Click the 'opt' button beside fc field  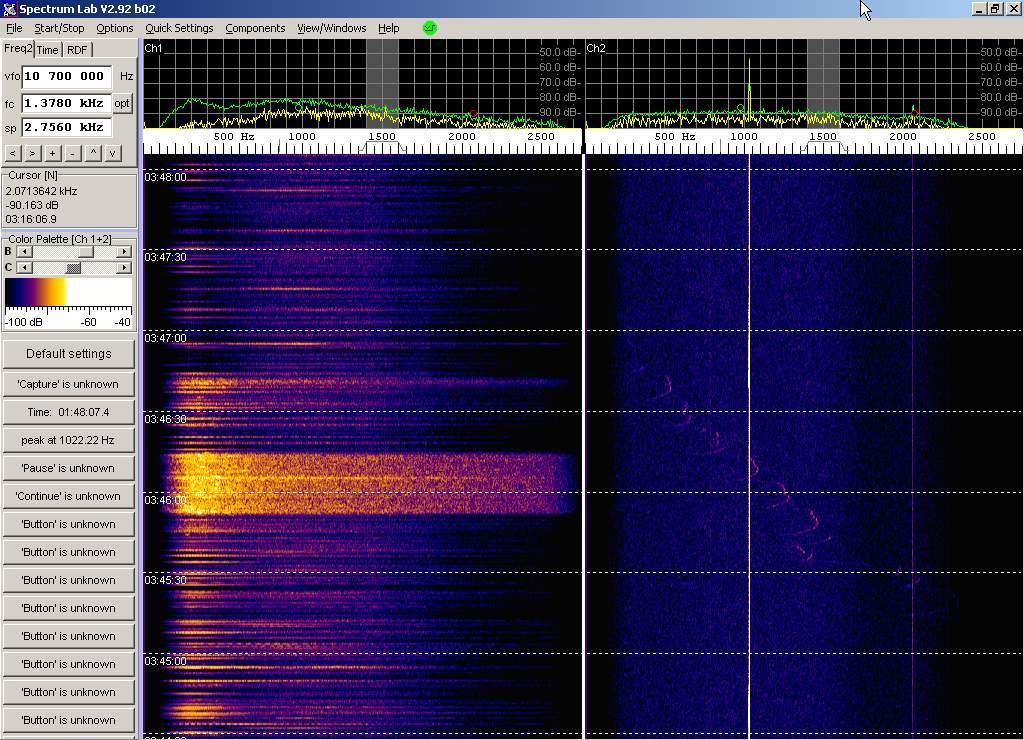pos(122,103)
